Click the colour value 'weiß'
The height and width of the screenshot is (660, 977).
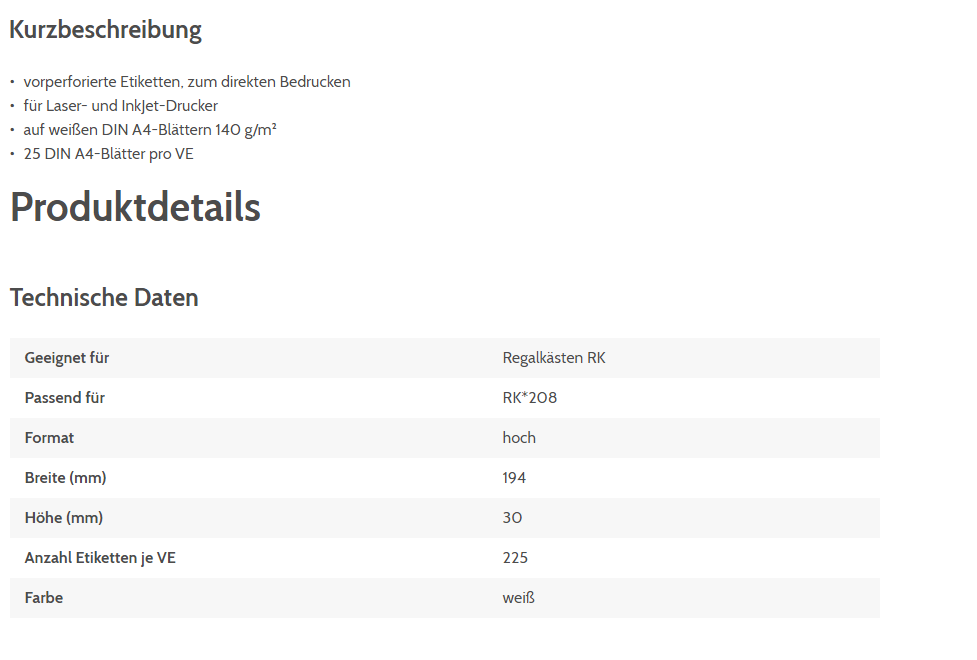click(x=519, y=598)
